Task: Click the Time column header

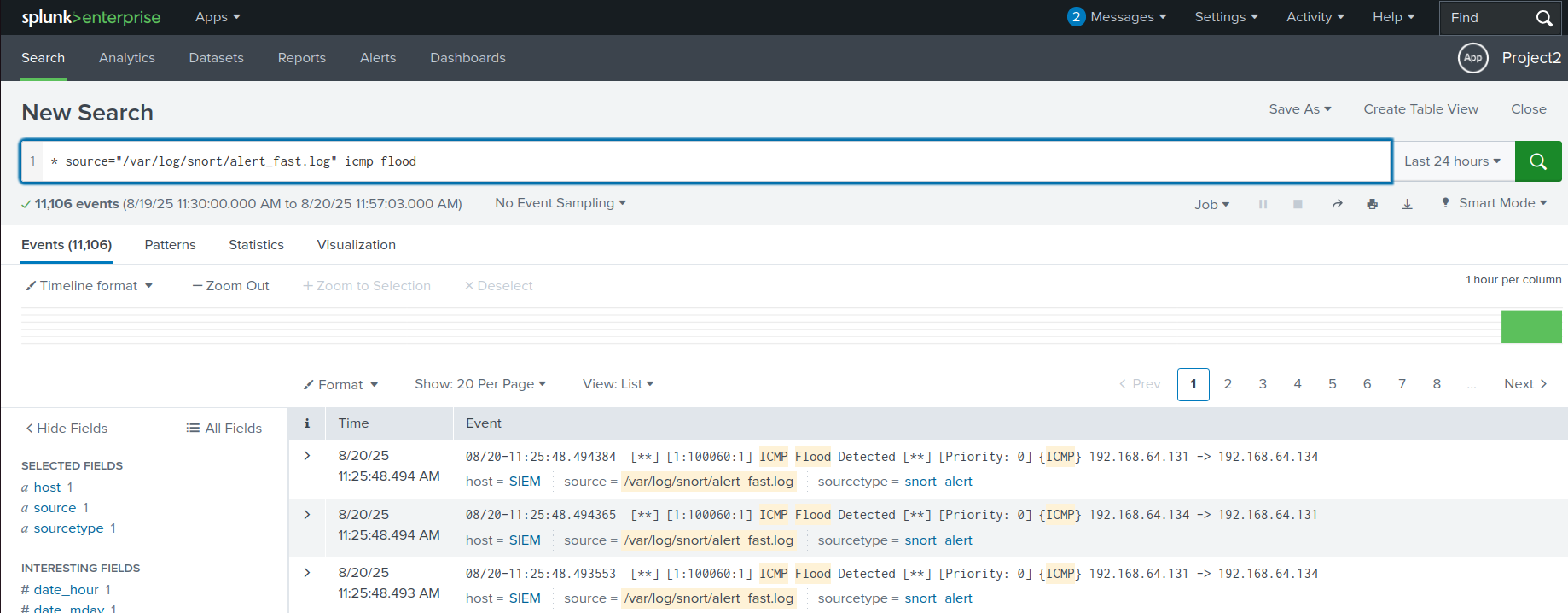Action: click(x=353, y=423)
